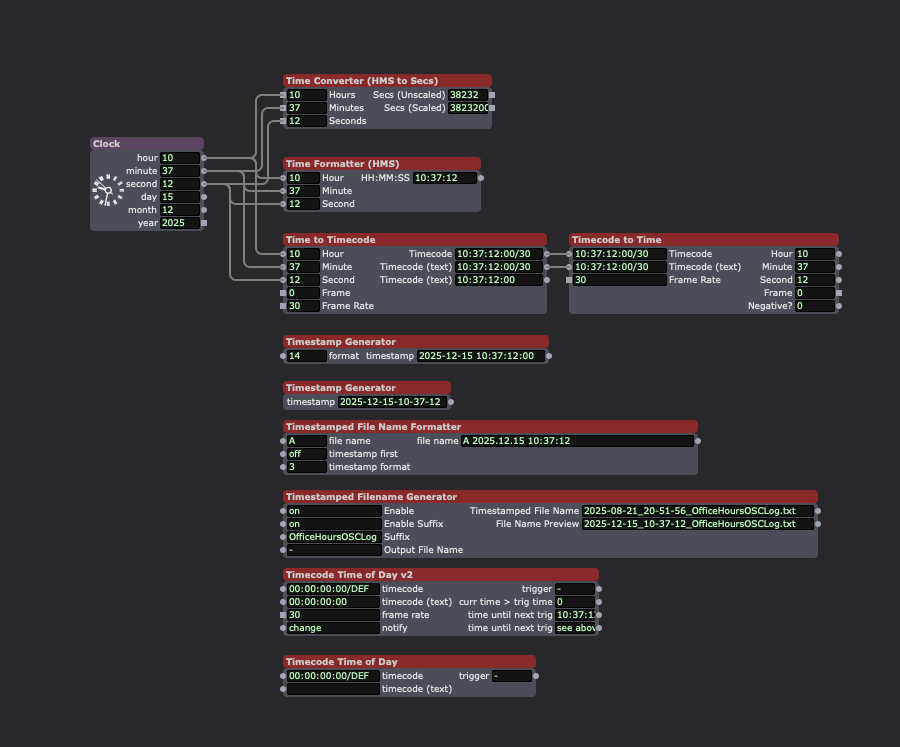Click the Suffix field containing OfficeHoursOSCLog

coord(333,537)
